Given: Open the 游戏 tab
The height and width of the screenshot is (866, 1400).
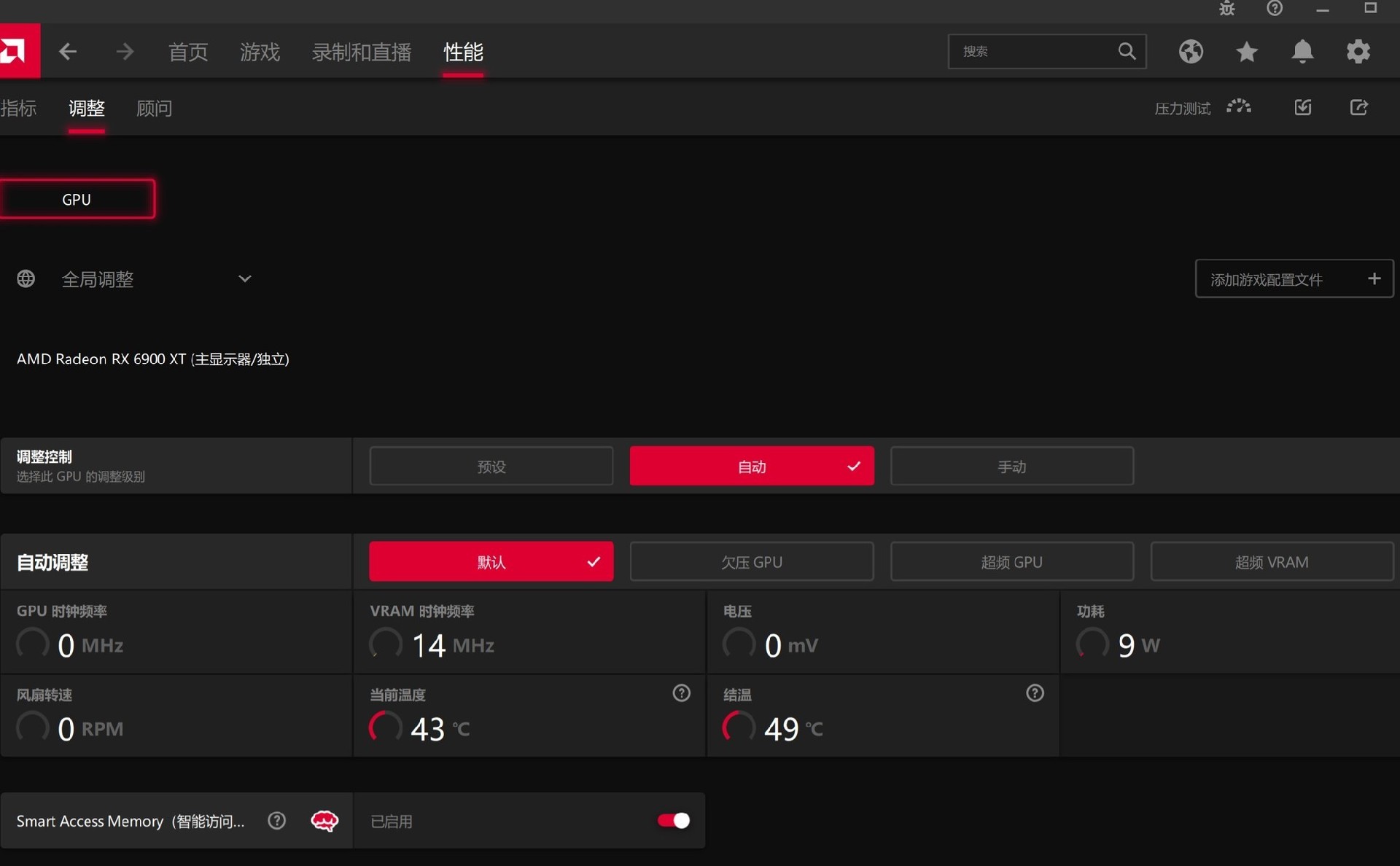Looking at the screenshot, I should tap(260, 52).
